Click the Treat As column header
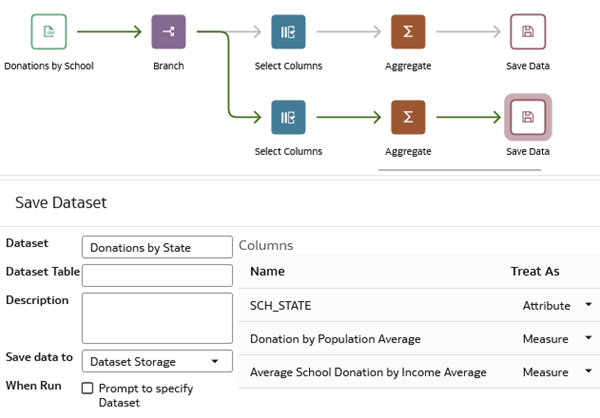The height and width of the screenshot is (418, 600). coord(534,271)
